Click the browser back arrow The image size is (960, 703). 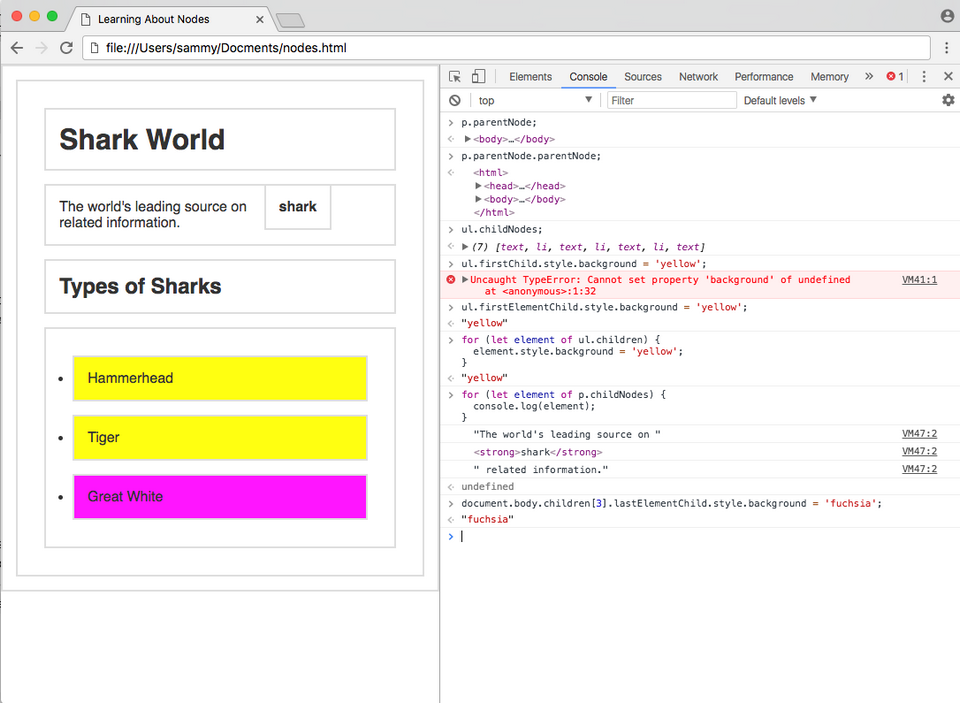pos(18,47)
